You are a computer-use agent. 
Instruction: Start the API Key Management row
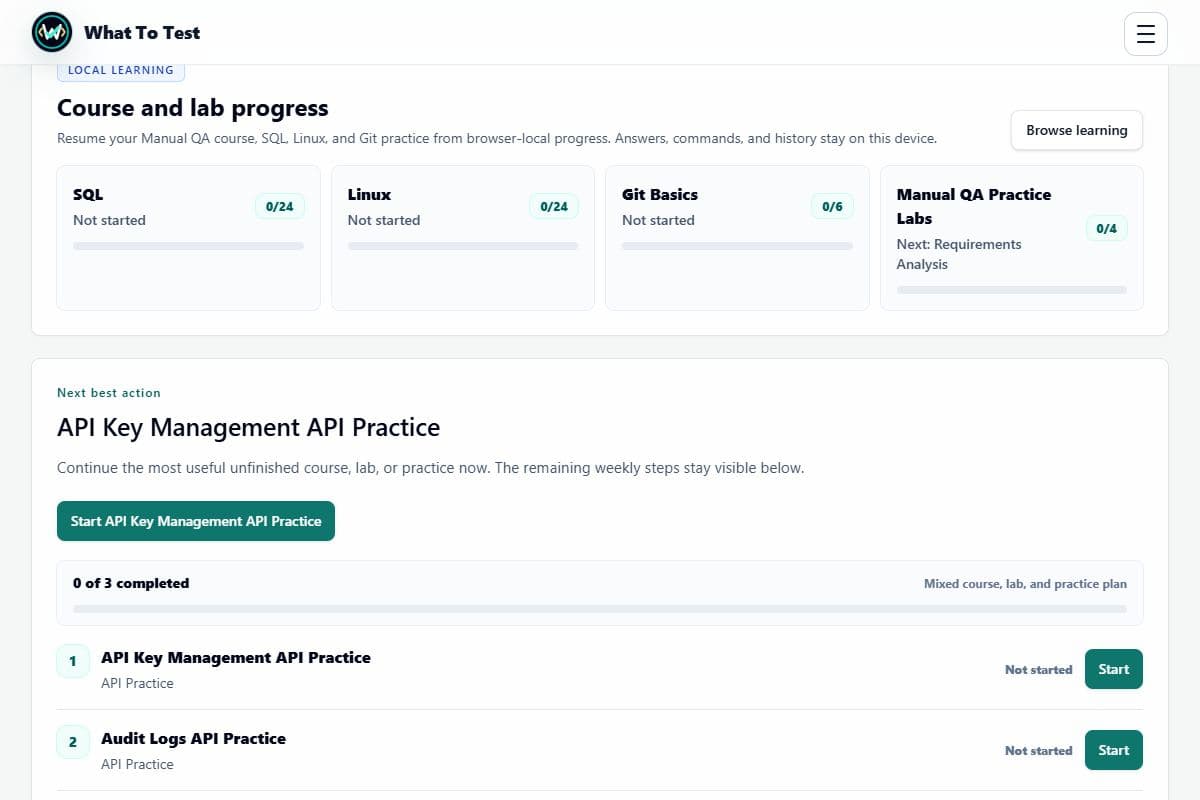1113,669
